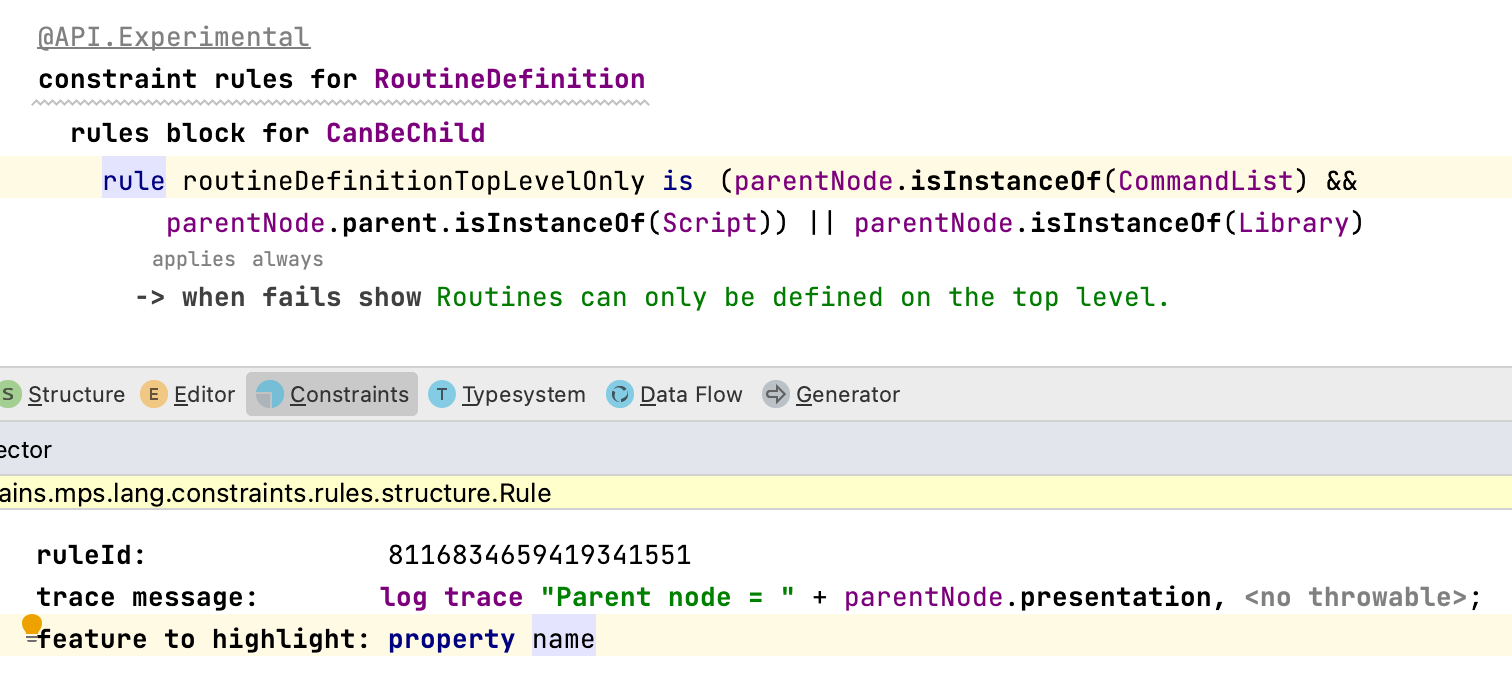Switch to the Generator tab
This screenshot has height=692, width=1512.
click(x=847, y=394)
